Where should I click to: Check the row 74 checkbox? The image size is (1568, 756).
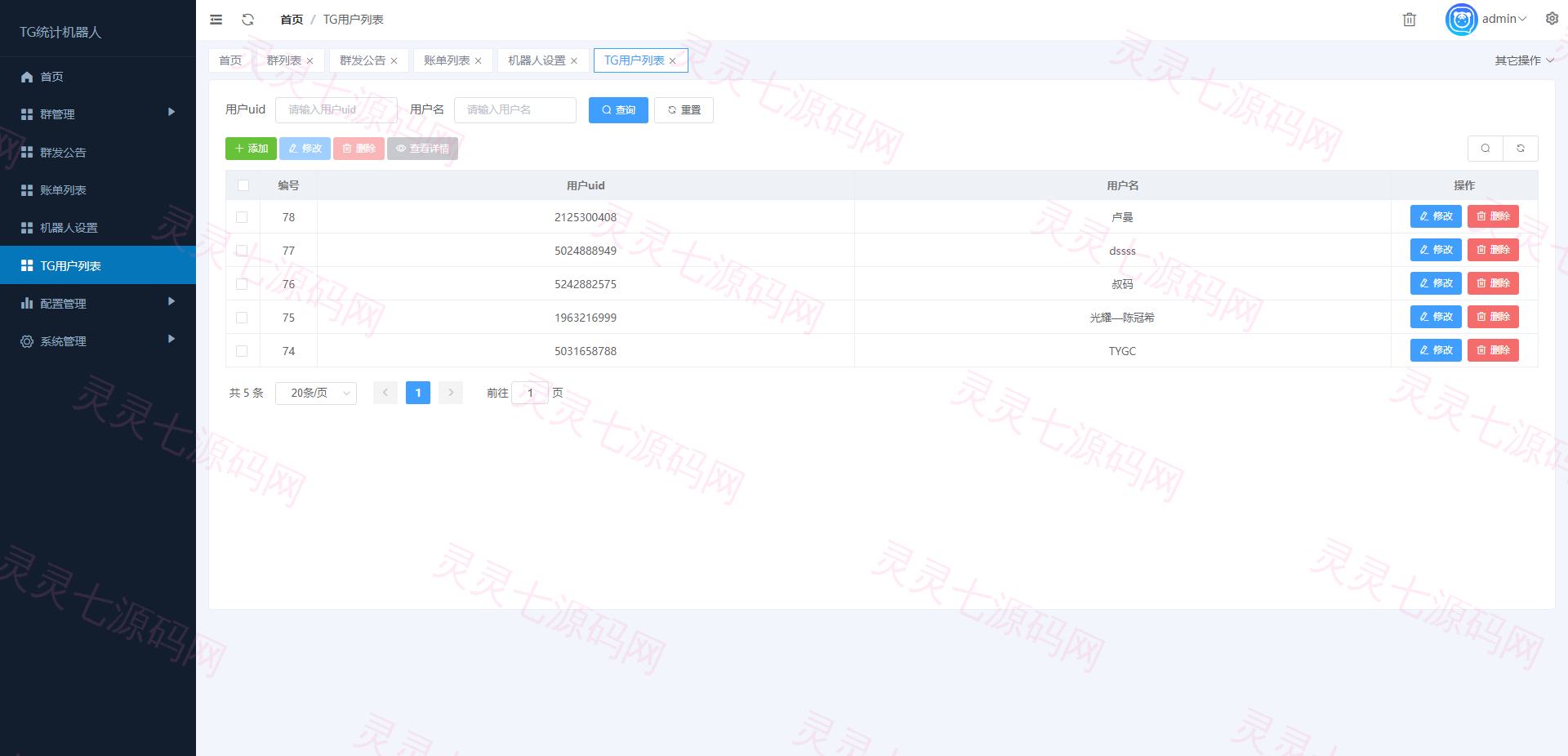tap(242, 351)
